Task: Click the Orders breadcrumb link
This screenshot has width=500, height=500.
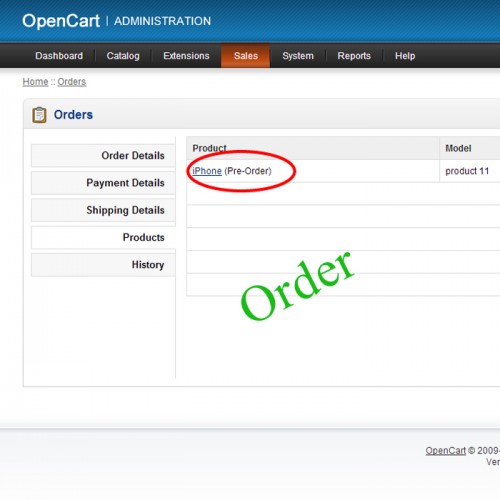Action: click(x=72, y=82)
